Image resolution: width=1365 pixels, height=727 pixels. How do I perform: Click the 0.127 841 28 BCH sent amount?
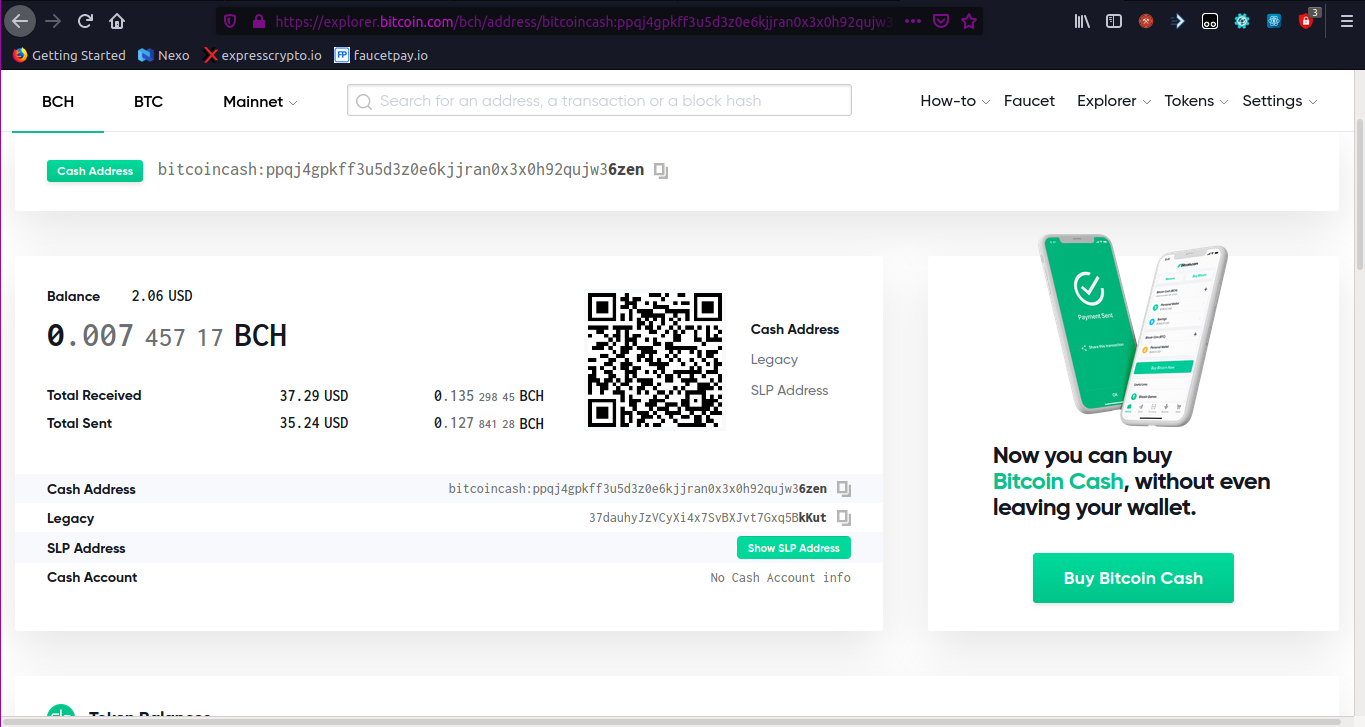pos(489,423)
